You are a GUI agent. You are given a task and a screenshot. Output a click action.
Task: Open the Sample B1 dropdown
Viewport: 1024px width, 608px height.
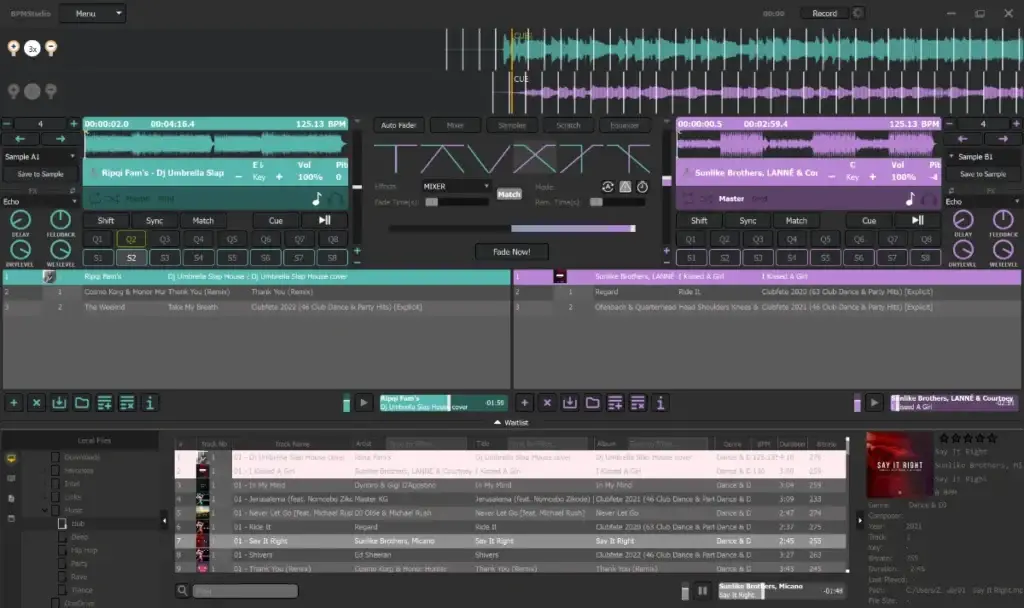tap(983, 157)
